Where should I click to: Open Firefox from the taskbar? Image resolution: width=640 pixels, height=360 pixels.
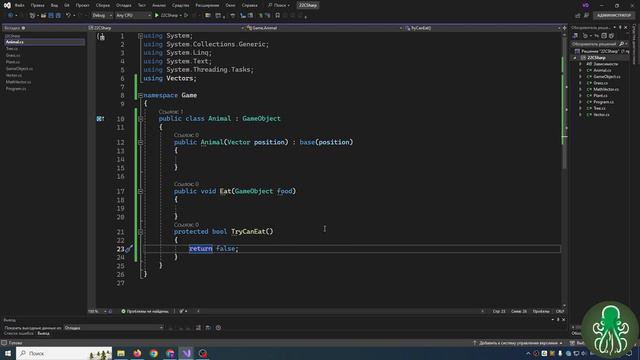click(137, 353)
